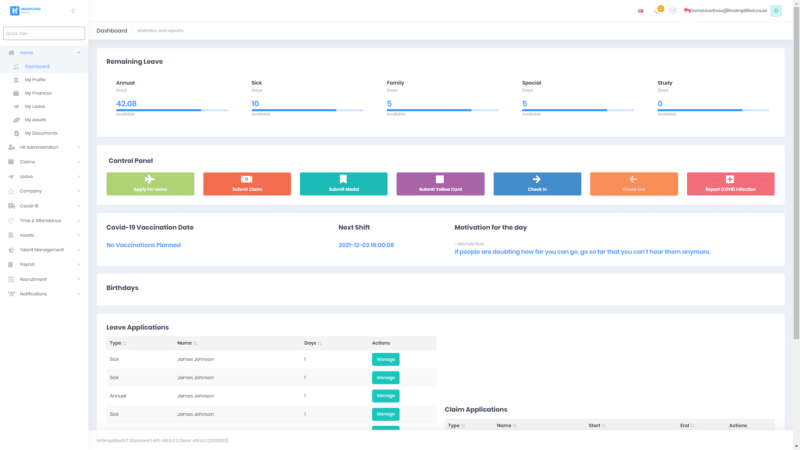
Task: Click the Covid-19 sidebar icon
Action: click(x=11, y=206)
